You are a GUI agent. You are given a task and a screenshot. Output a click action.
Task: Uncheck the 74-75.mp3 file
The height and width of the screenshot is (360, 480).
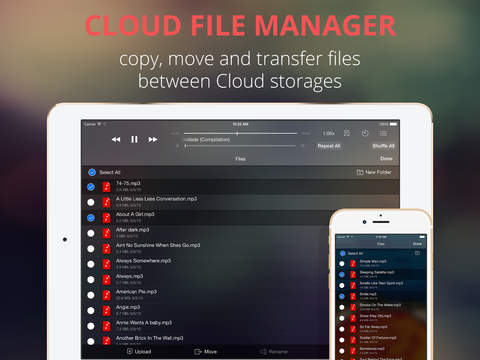(x=91, y=187)
